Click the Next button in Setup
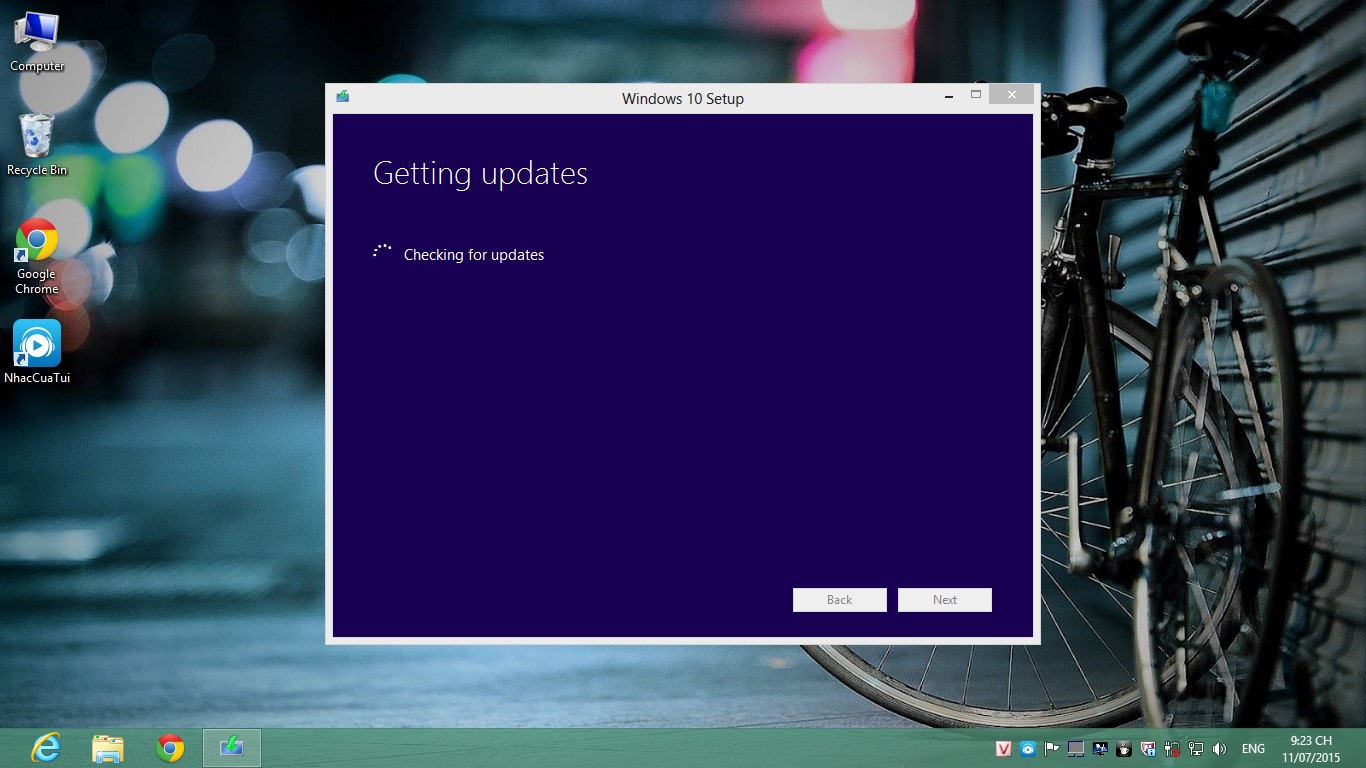Image resolution: width=1366 pixels, height=768 pixels. point(945,600)
